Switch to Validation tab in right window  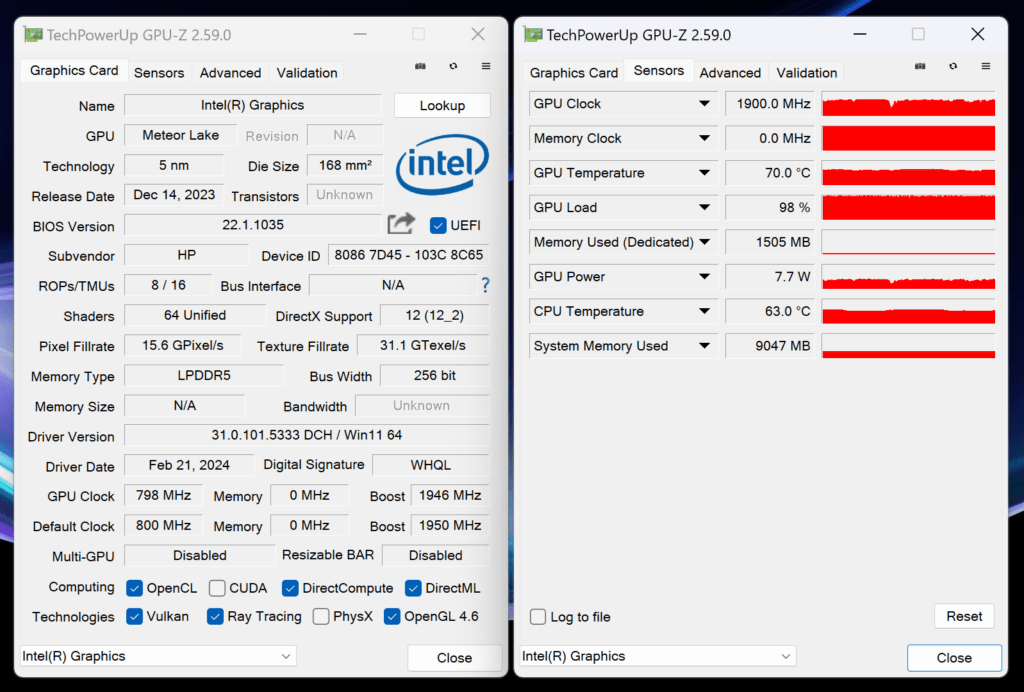coord(807,72)
